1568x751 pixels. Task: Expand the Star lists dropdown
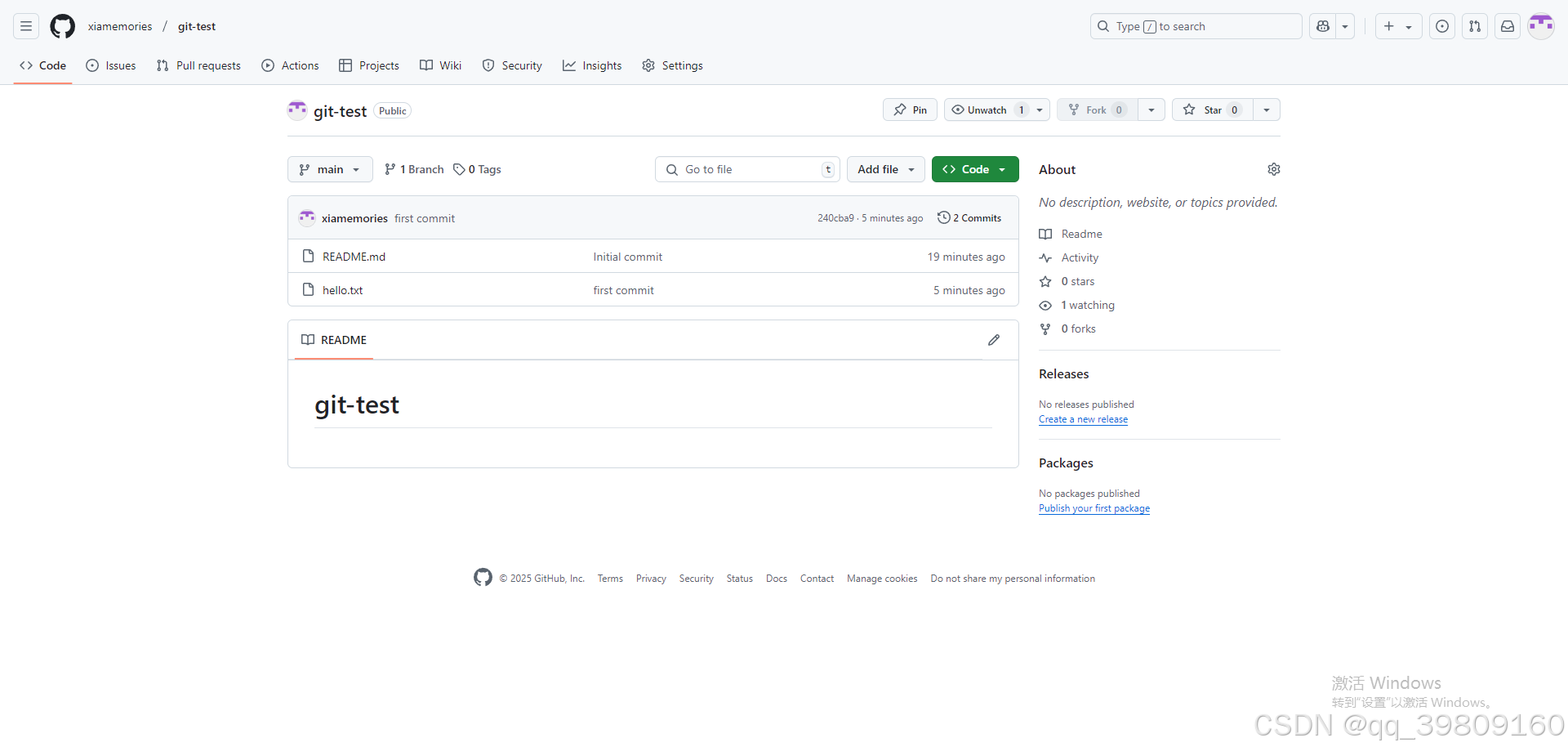coord(1267,110)
